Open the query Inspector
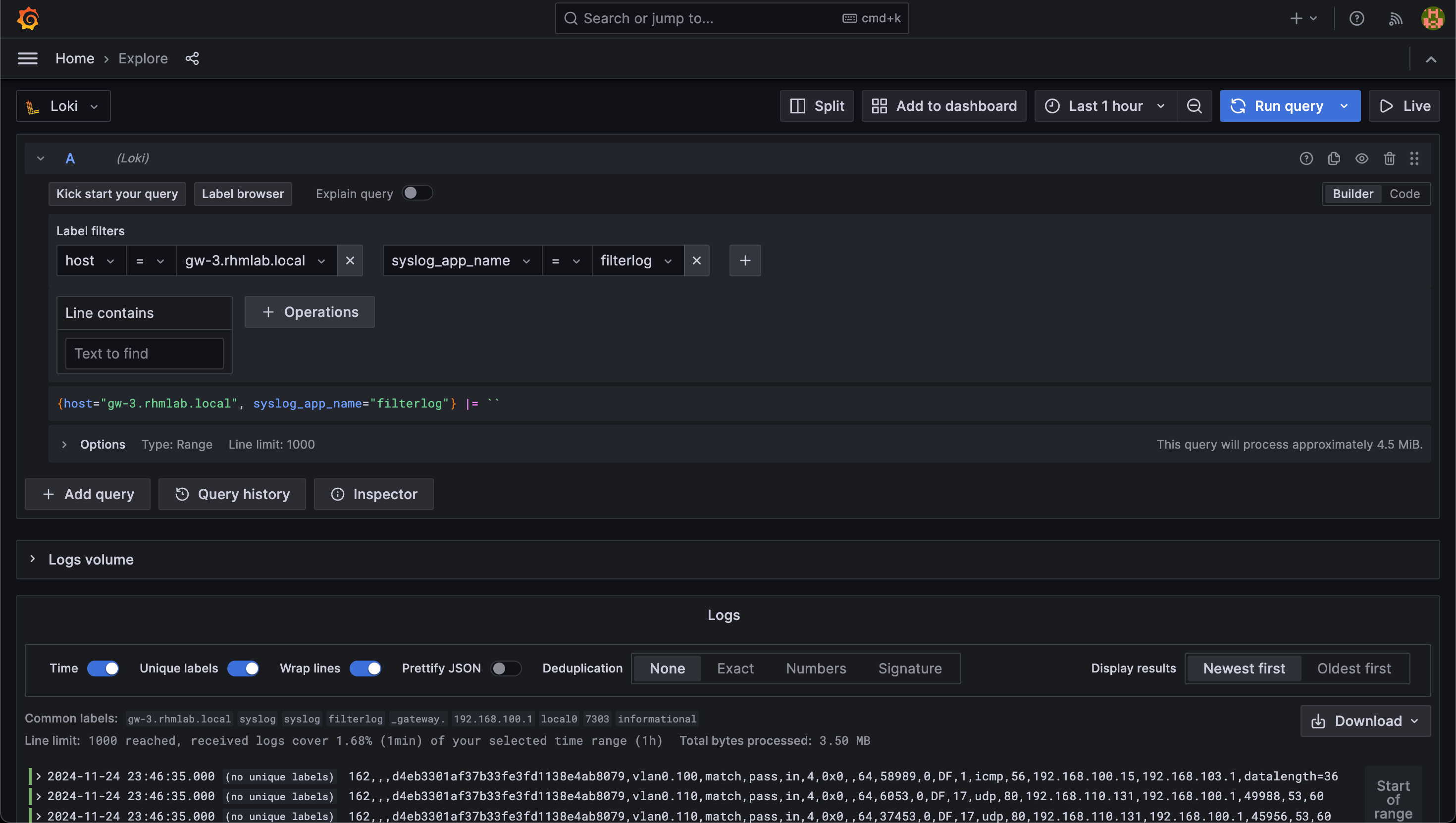Screen dimensions: 1456x823 tap(373, 494)
